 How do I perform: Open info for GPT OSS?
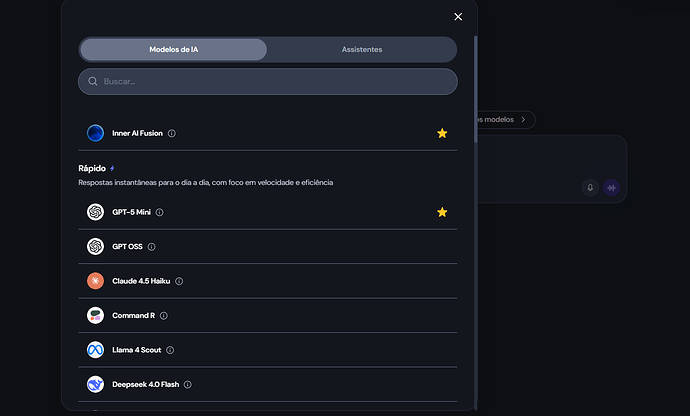[151, 247]
